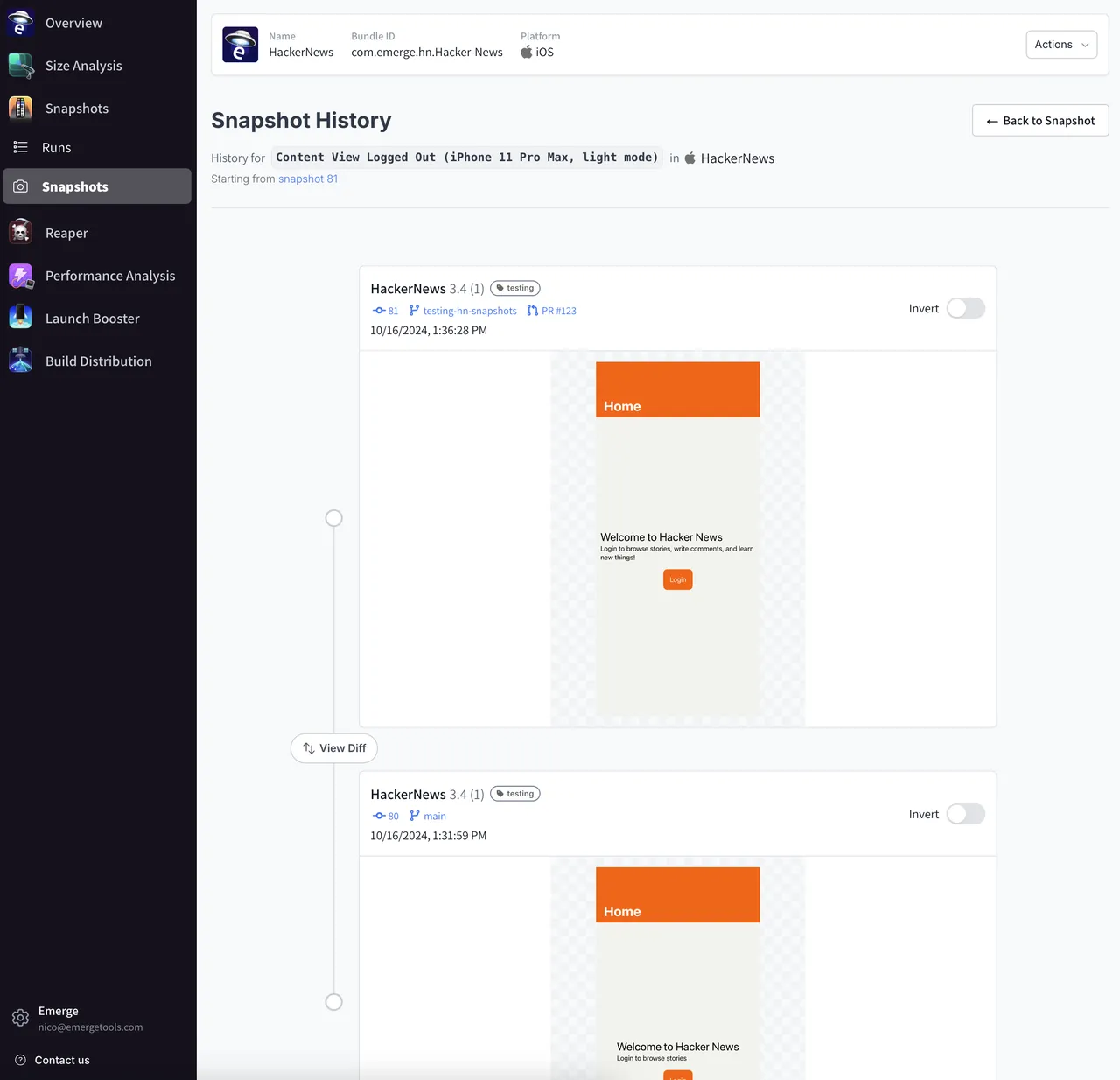
Task: Click the commit icon next to 80
Action: coord(379,816)
